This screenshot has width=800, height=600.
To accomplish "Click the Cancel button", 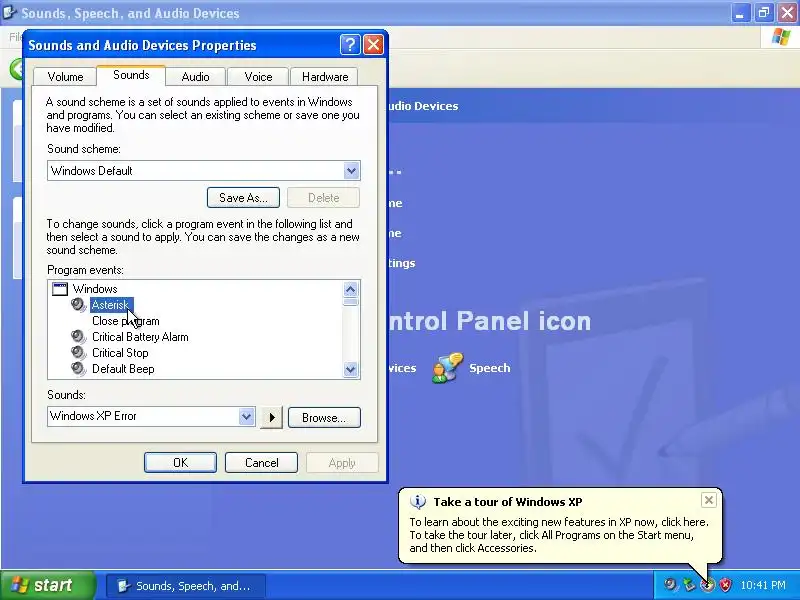I will point(261,462).
